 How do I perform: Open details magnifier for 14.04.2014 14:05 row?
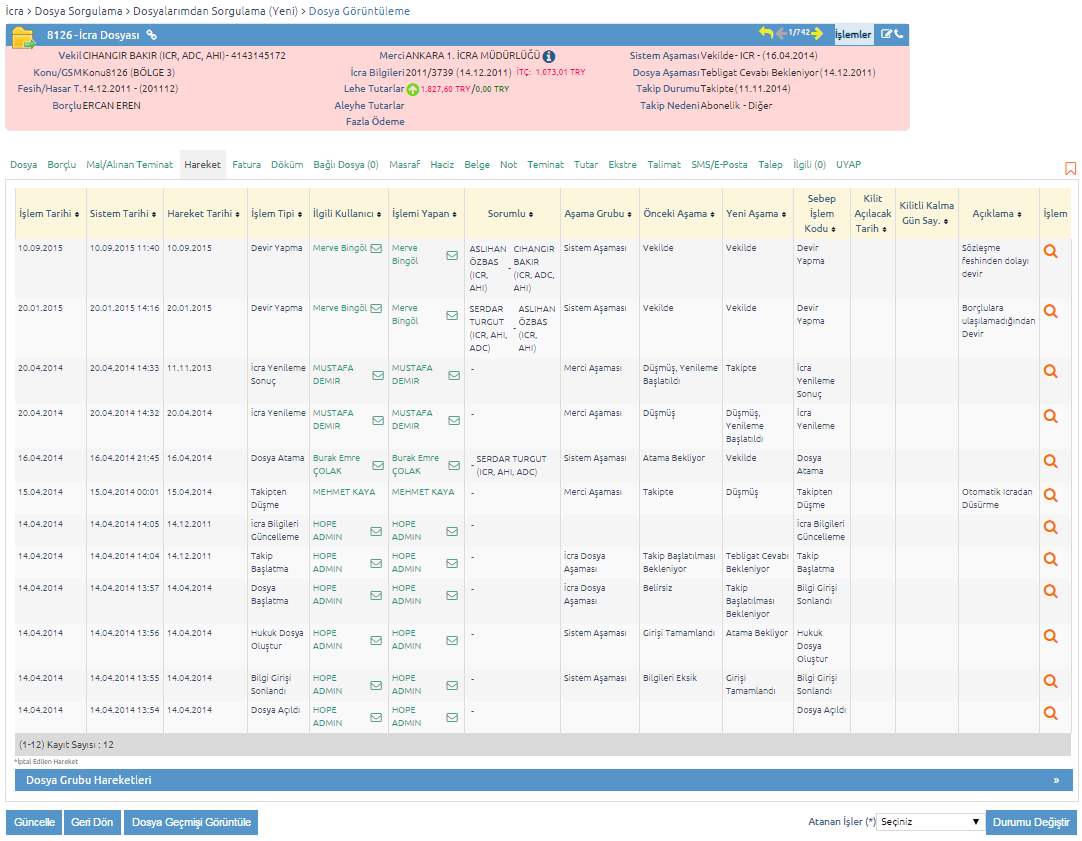[1050, 527]
